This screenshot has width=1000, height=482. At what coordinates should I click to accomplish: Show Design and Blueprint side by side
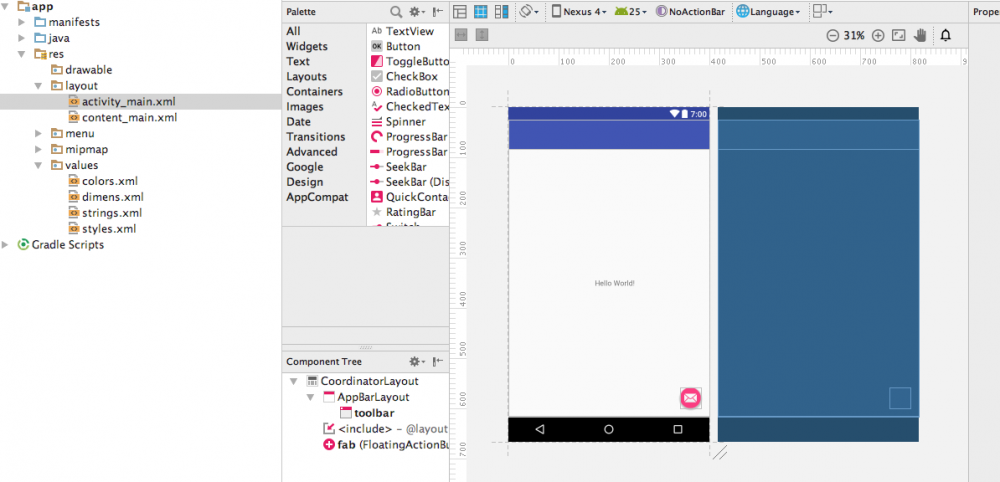(x=501, y=12)
